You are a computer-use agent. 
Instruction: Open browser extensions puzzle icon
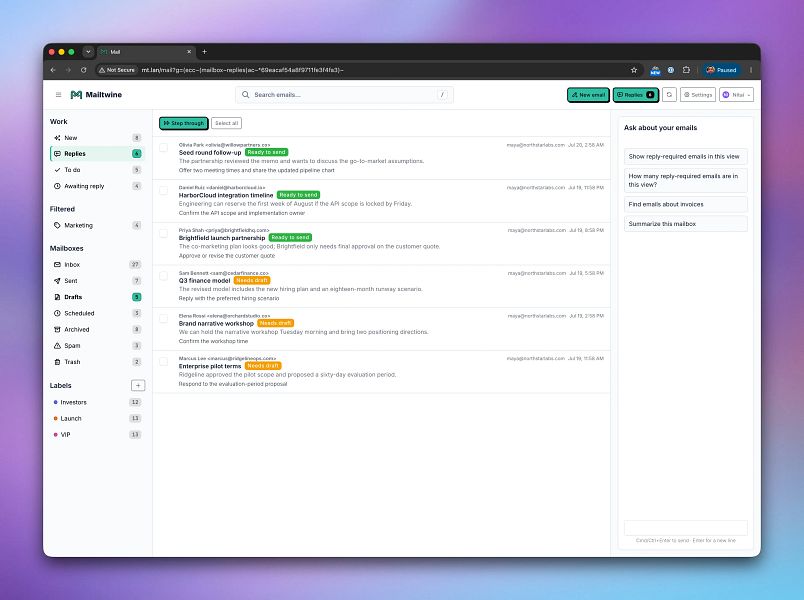tap(686, 70)
